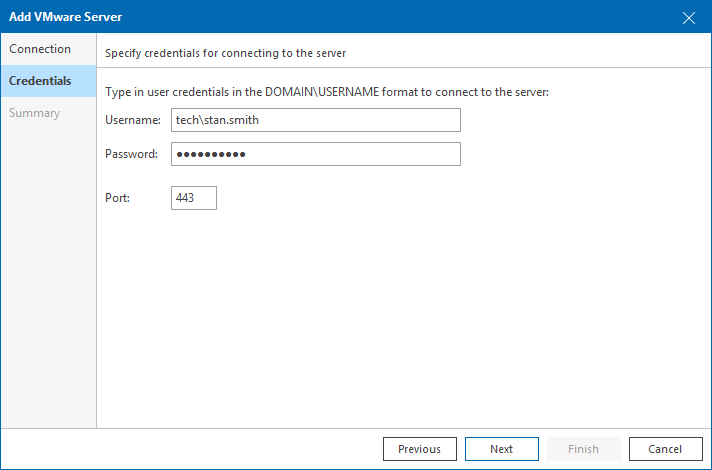Screen dimensions: 712x470
Task: Click the "Add VMware Server" title text
Action: (x=67, y=17)
